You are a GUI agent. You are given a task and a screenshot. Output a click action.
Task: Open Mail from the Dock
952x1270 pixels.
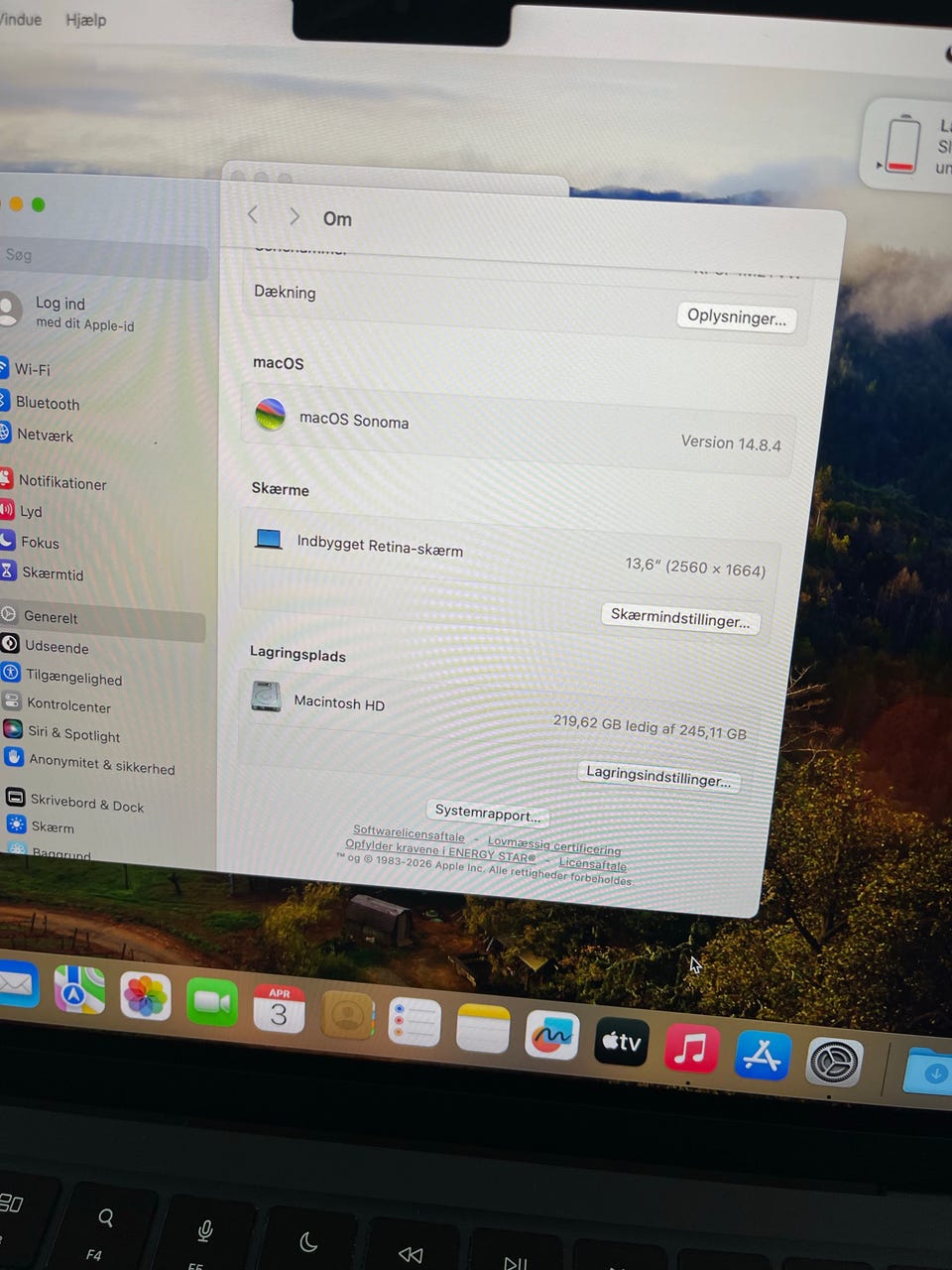pyautogui.click(x=17, y=986)
